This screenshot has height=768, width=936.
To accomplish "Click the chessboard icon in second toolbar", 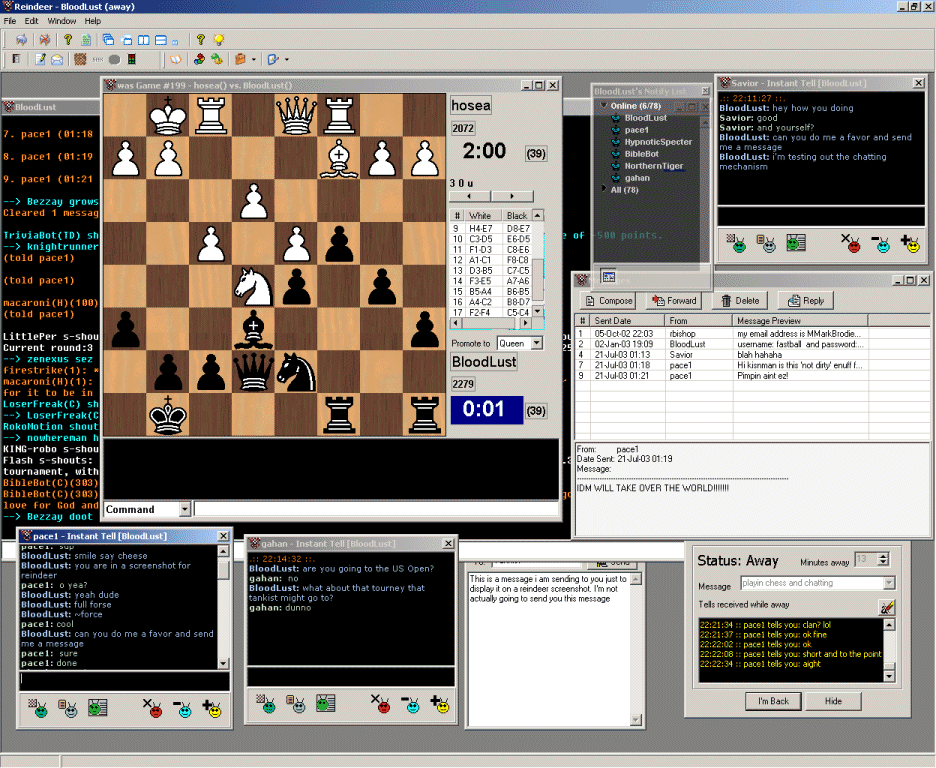I will coord(80,60).
